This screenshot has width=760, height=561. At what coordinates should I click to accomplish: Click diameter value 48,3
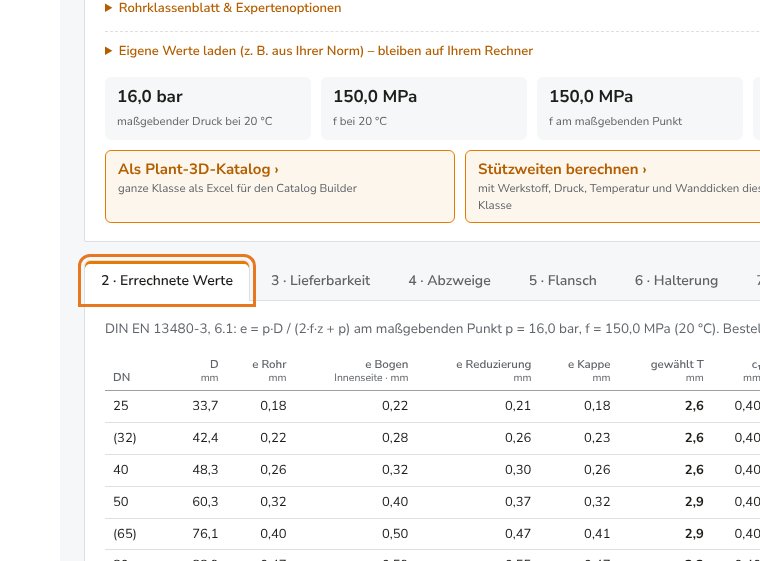click(x=205, y=469)
